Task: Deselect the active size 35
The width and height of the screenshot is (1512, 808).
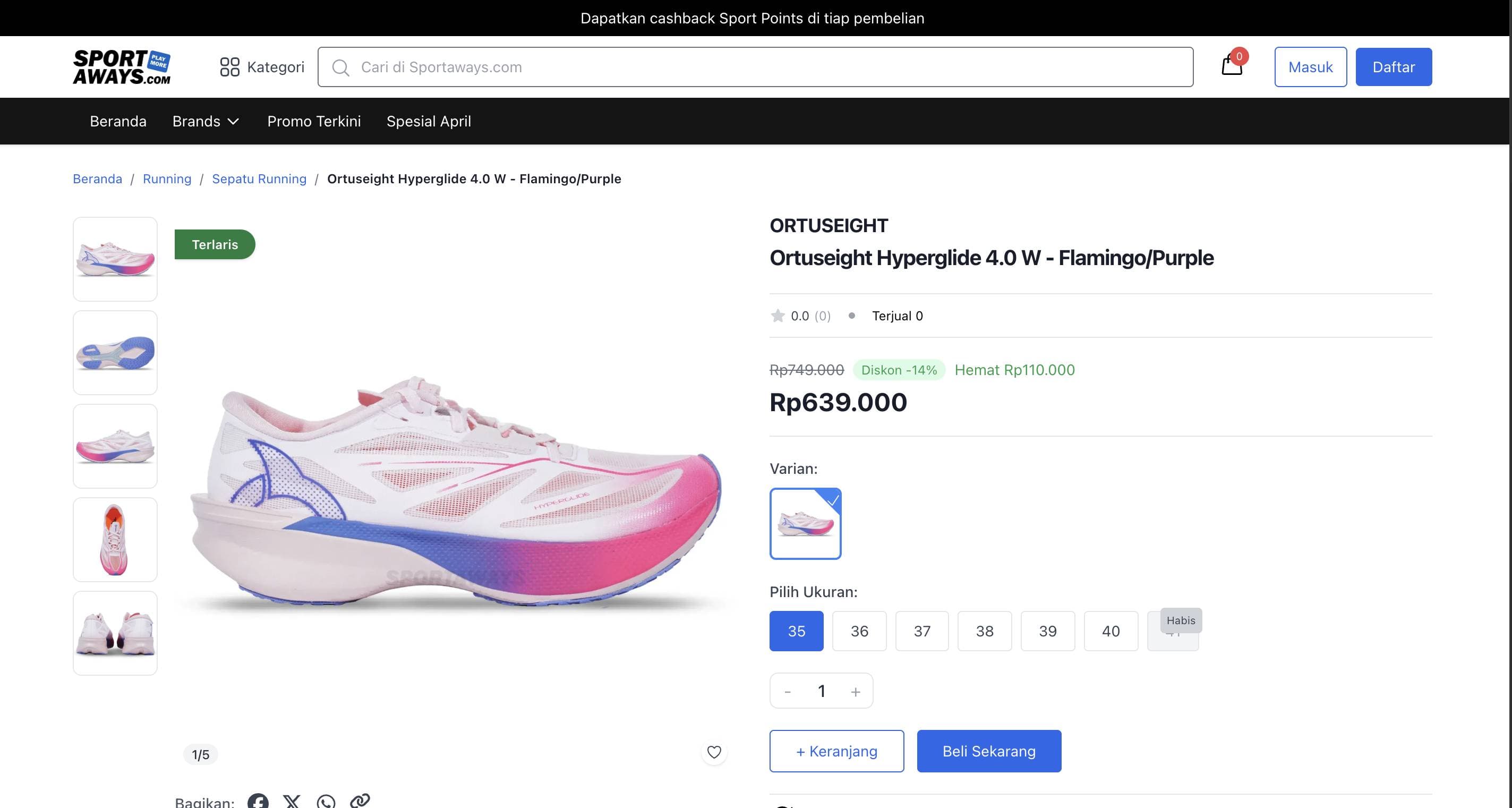Action: pyautogui.click(x=797, y=631)
